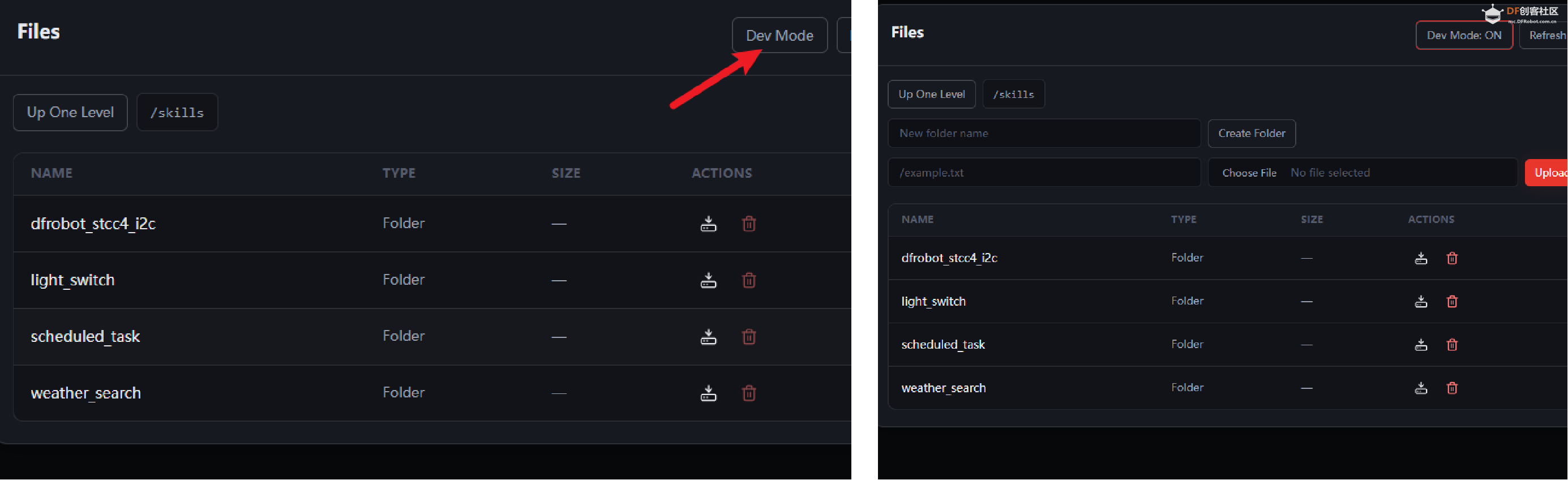Enable Dev Mode in left Files panel

click(x=779, y=35)
